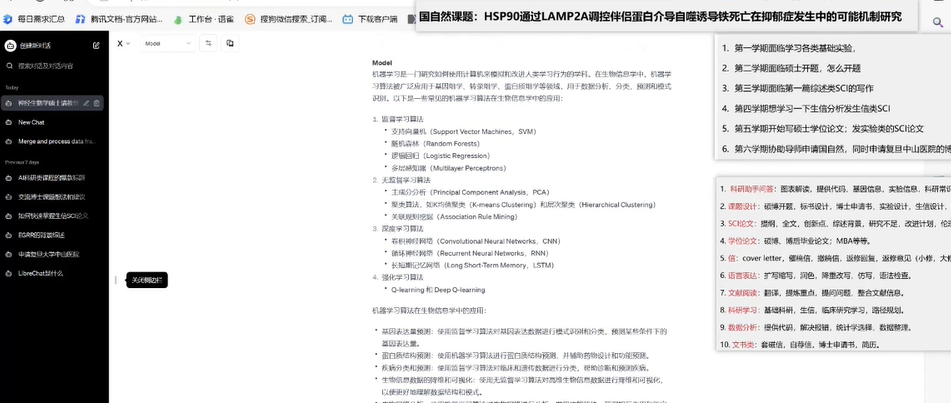Click the robot logo beside 创建新对话
The height and width of the screenshot is (403, 951).
[x=10, y=46]
